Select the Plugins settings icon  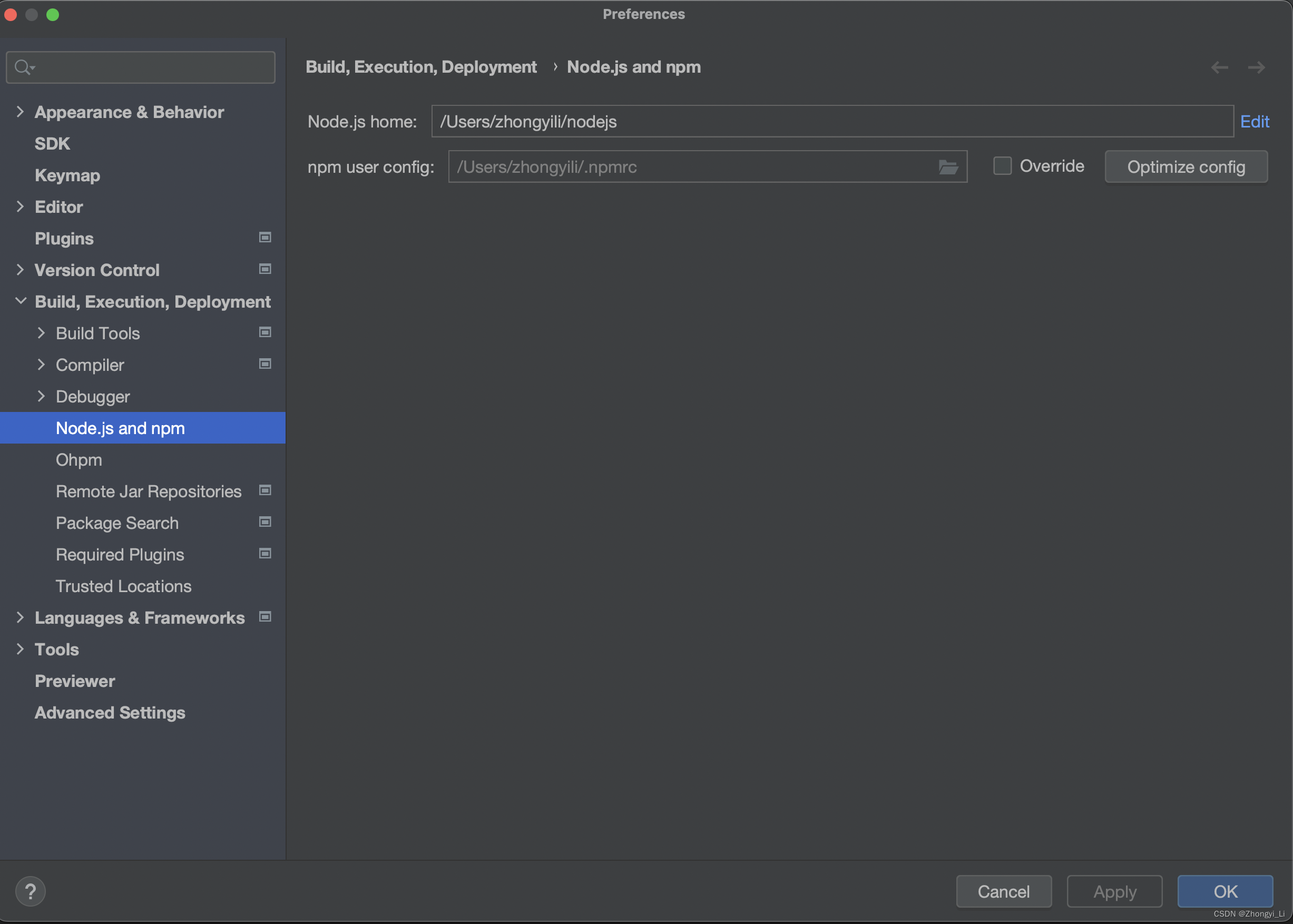point(265,237)
